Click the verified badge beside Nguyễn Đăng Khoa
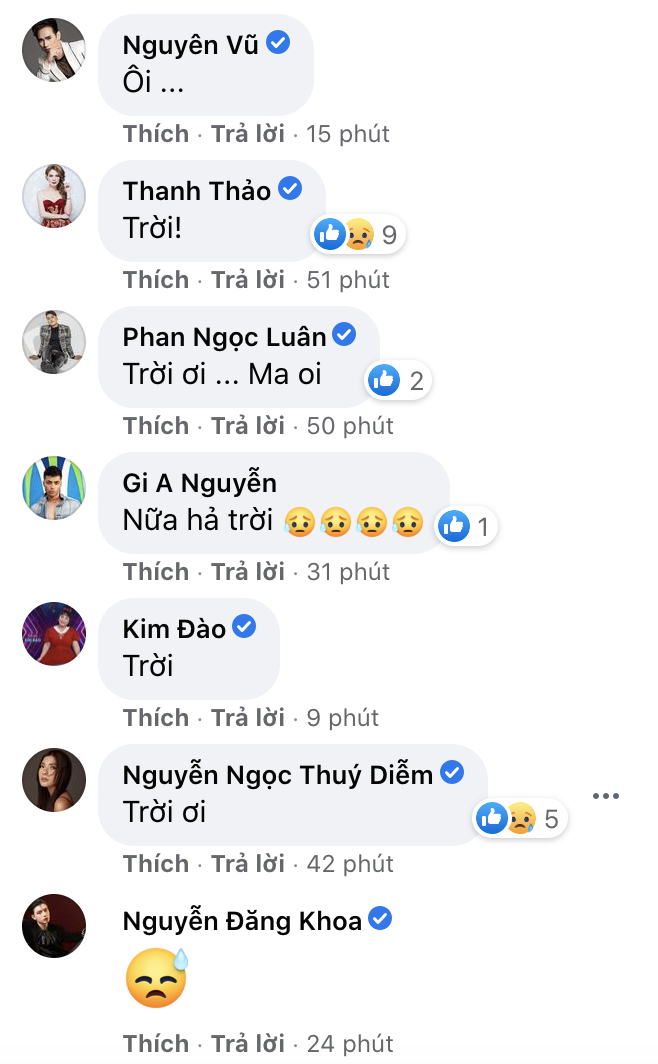The width and height of the screenshot is (658, 1064). click(x=380, y=919)
